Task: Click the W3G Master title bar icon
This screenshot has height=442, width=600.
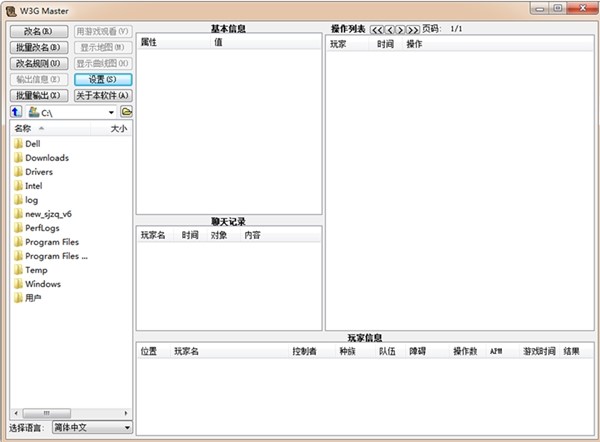Action: coord(11,11)
